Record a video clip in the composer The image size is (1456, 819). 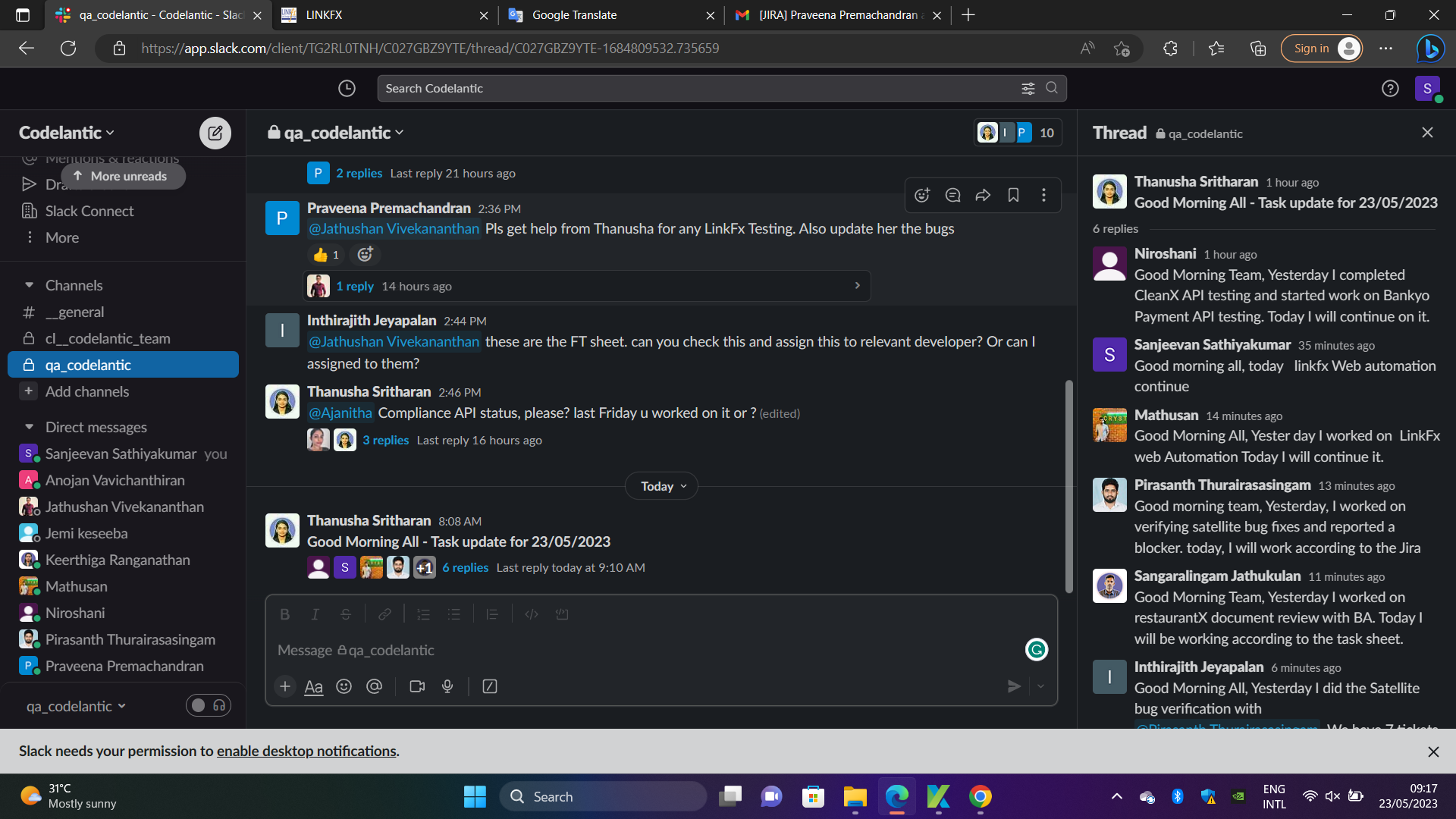click(x=417, y=686)
